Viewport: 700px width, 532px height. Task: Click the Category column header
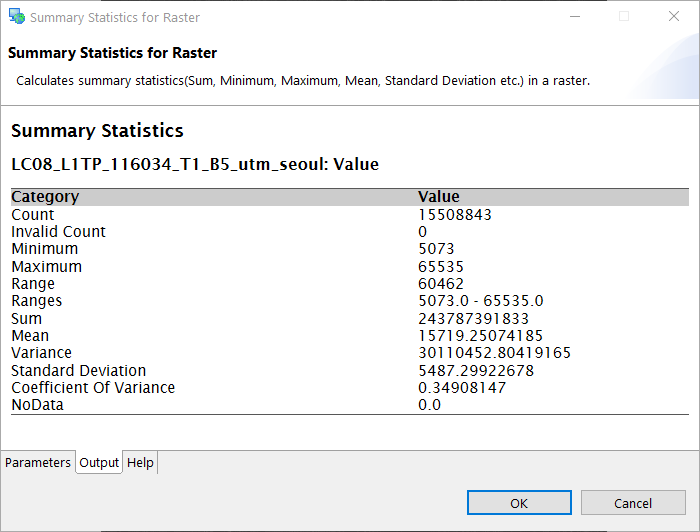45,197
